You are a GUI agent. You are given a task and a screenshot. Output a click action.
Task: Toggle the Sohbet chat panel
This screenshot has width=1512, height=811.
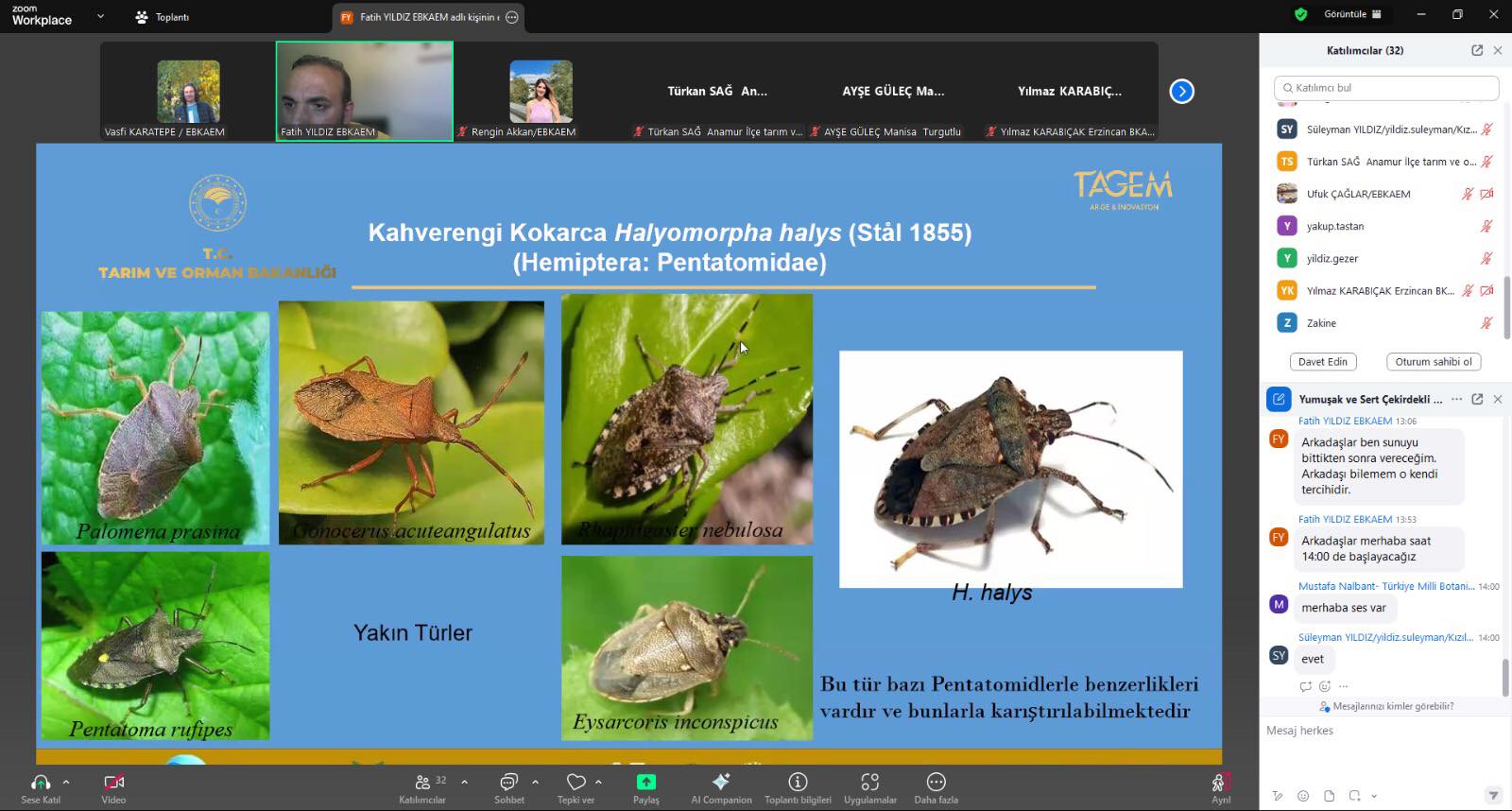(x=508, y=783)
